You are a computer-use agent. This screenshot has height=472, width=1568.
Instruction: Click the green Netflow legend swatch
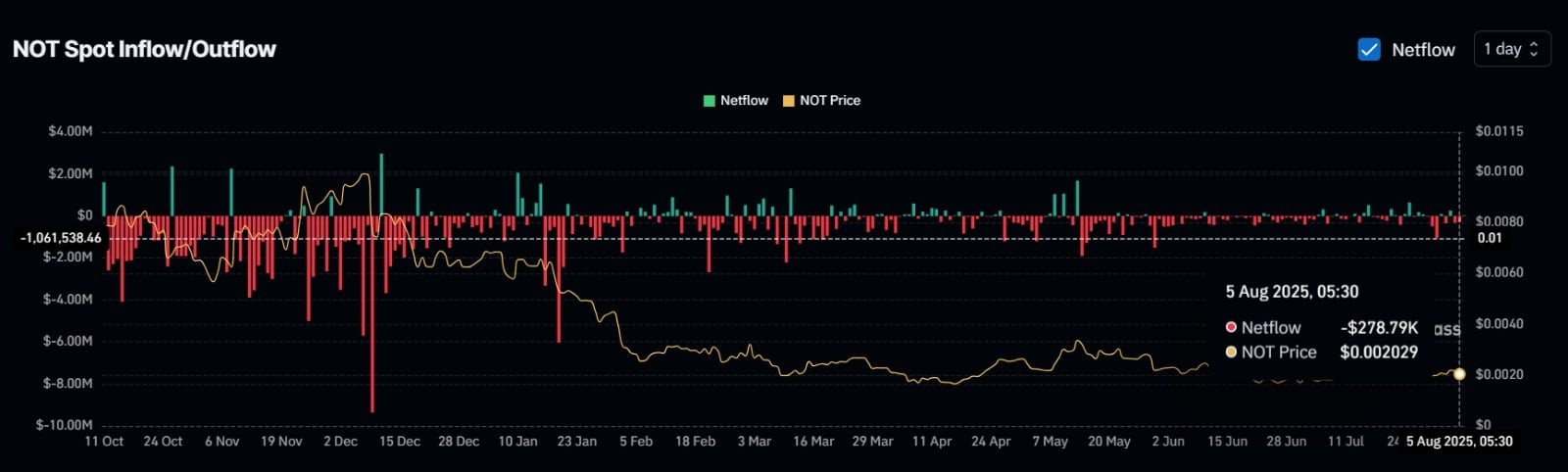coord(710,101)
